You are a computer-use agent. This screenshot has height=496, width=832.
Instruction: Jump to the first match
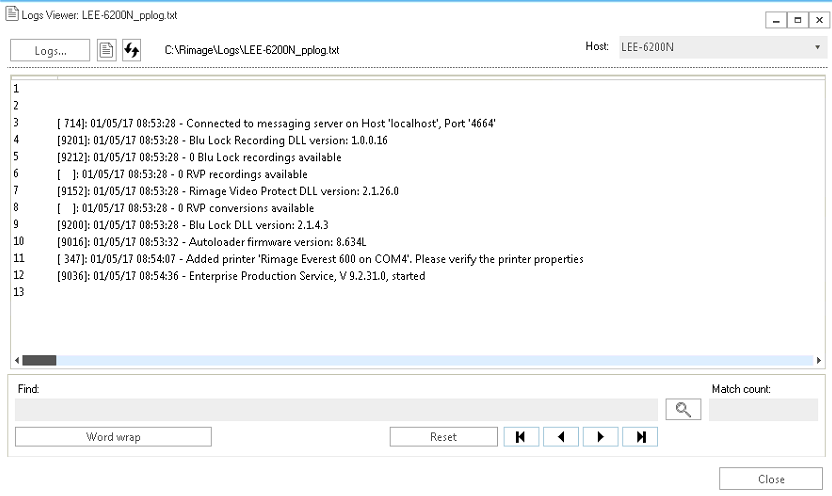(521, 437)
